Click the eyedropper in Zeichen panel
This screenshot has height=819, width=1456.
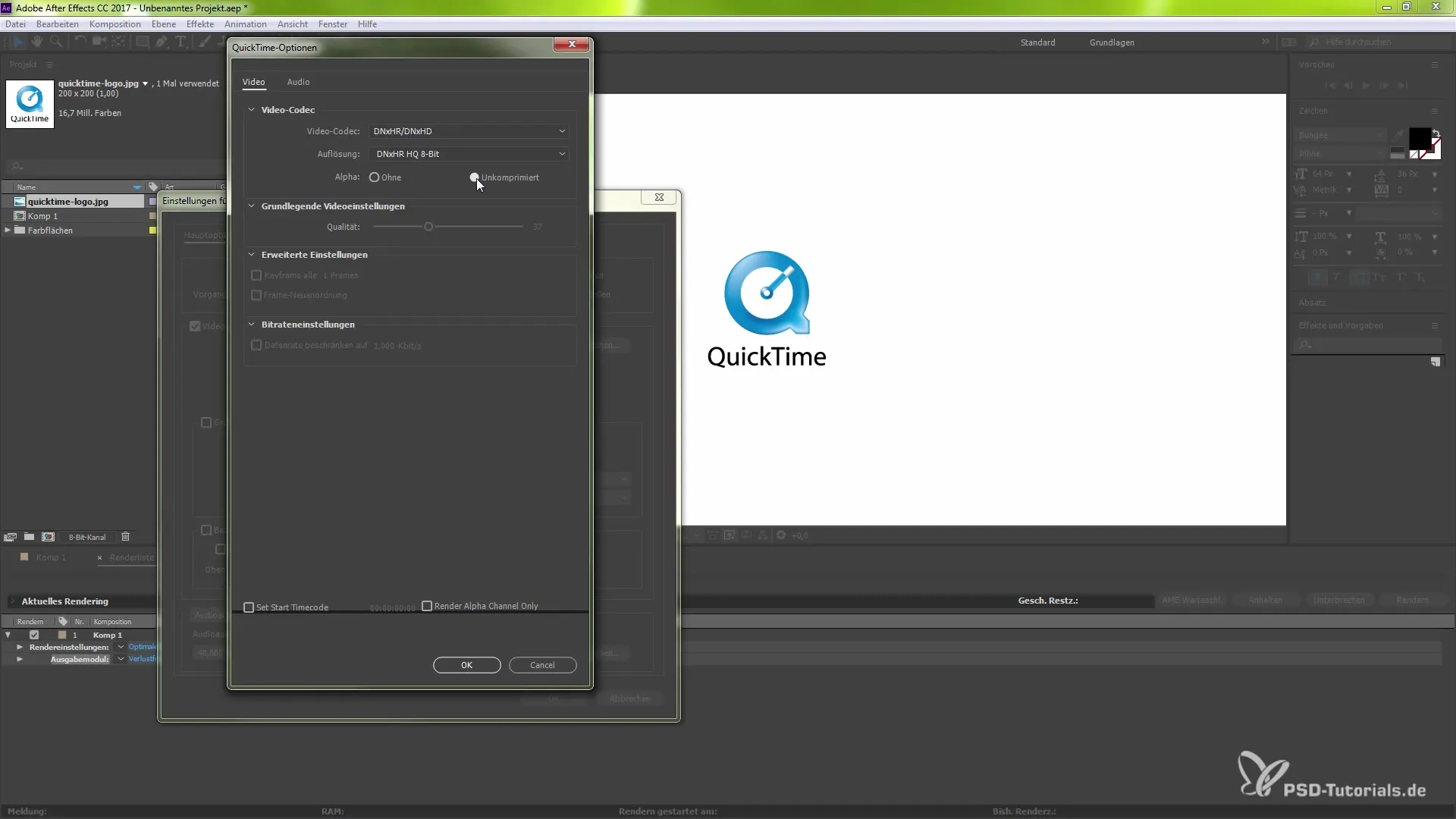point(1398,135)
